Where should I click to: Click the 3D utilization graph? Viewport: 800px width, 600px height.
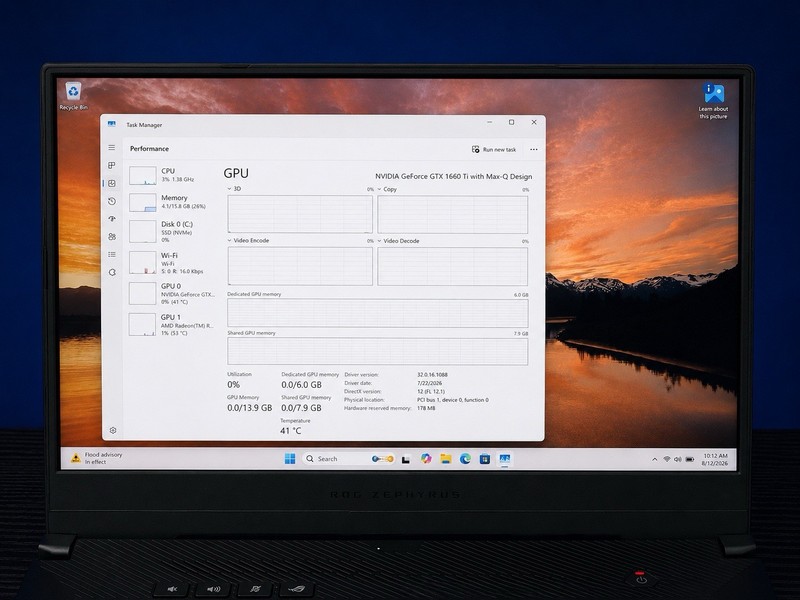300,214
